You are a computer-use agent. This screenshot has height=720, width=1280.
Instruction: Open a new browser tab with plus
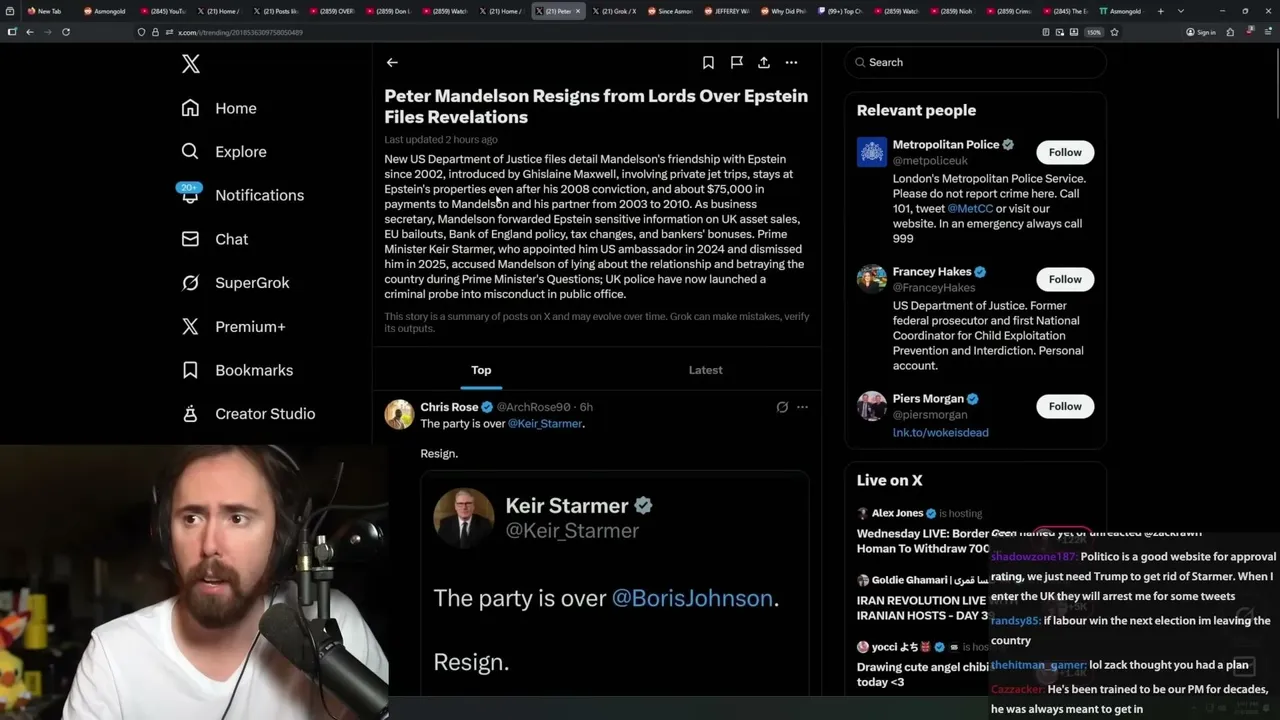coord(1160,11)
